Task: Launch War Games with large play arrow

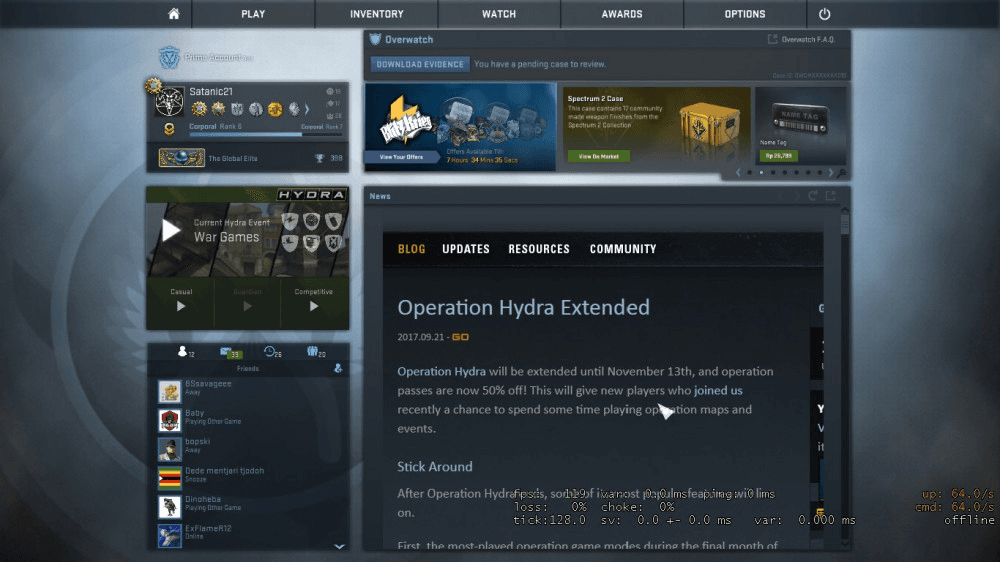Action: click(170, 230)
